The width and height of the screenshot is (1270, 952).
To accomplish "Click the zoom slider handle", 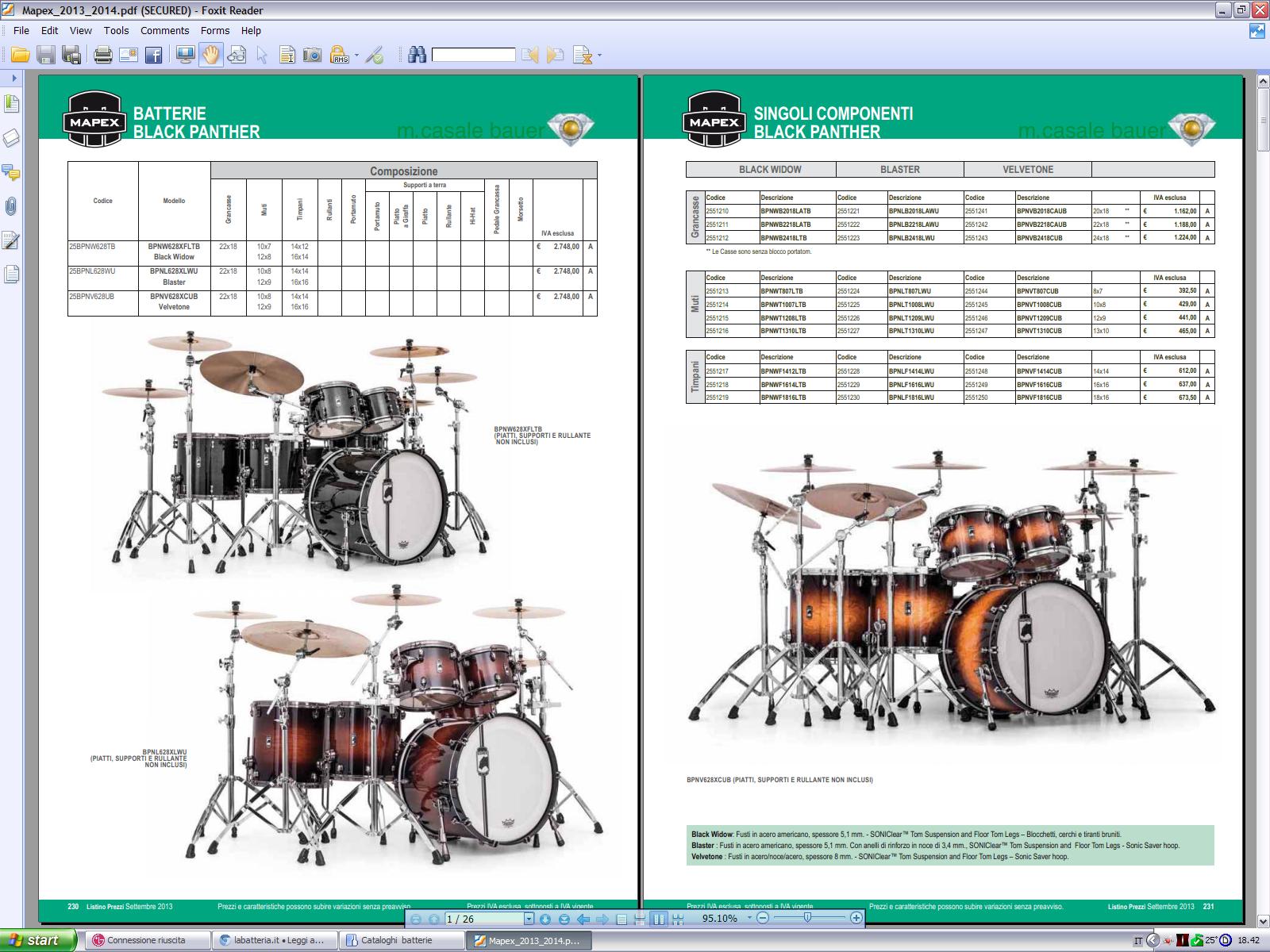I will point(807,918).
